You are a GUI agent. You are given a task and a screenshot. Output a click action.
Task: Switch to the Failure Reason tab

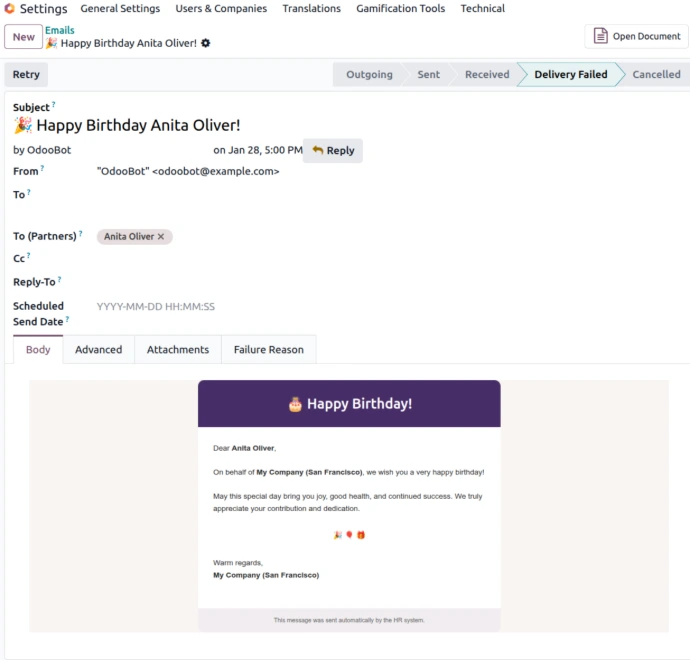coord(268,350)
